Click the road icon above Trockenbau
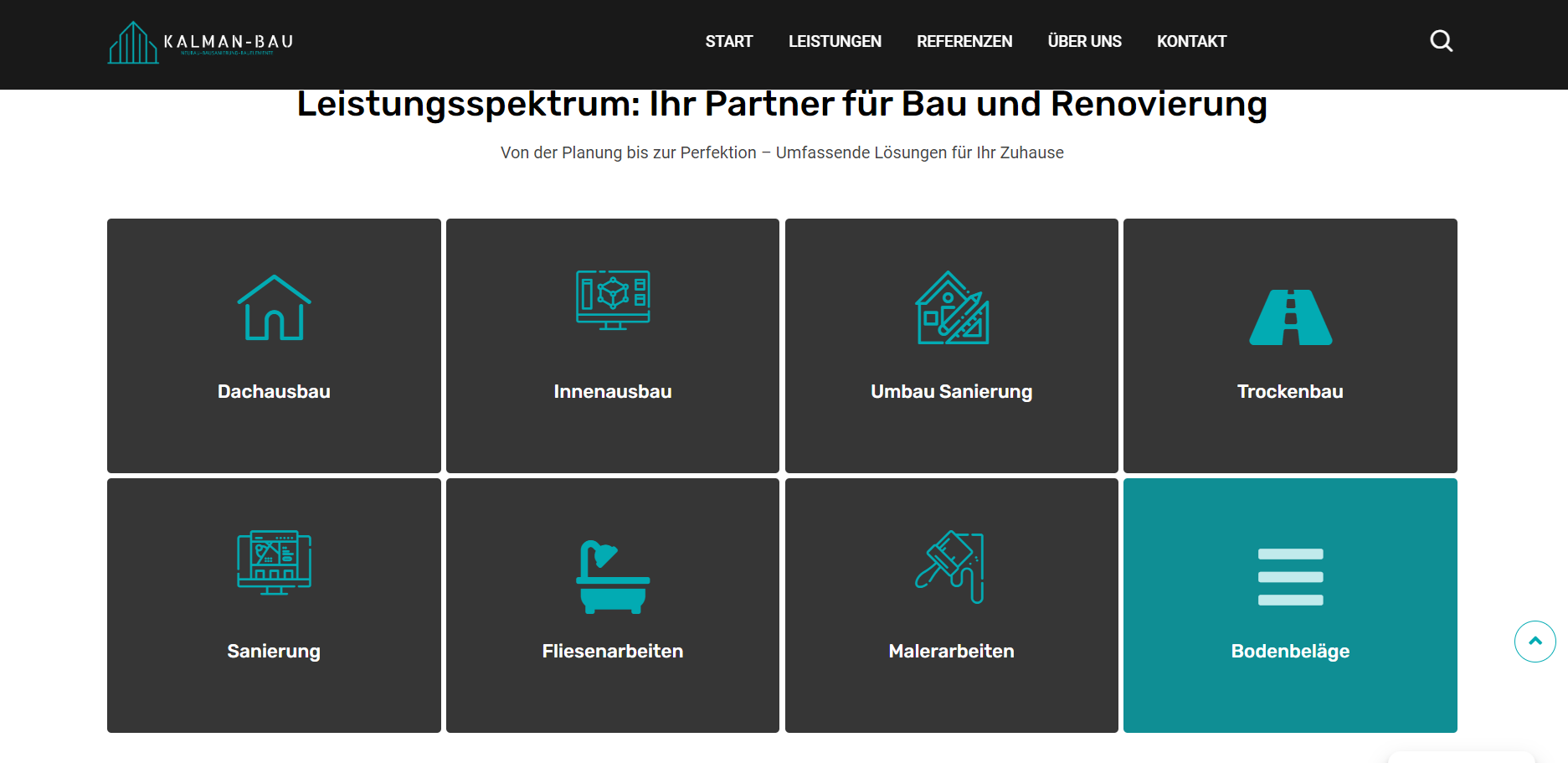Screen dimensions: 1568x763 click(x=1290, y=317)
